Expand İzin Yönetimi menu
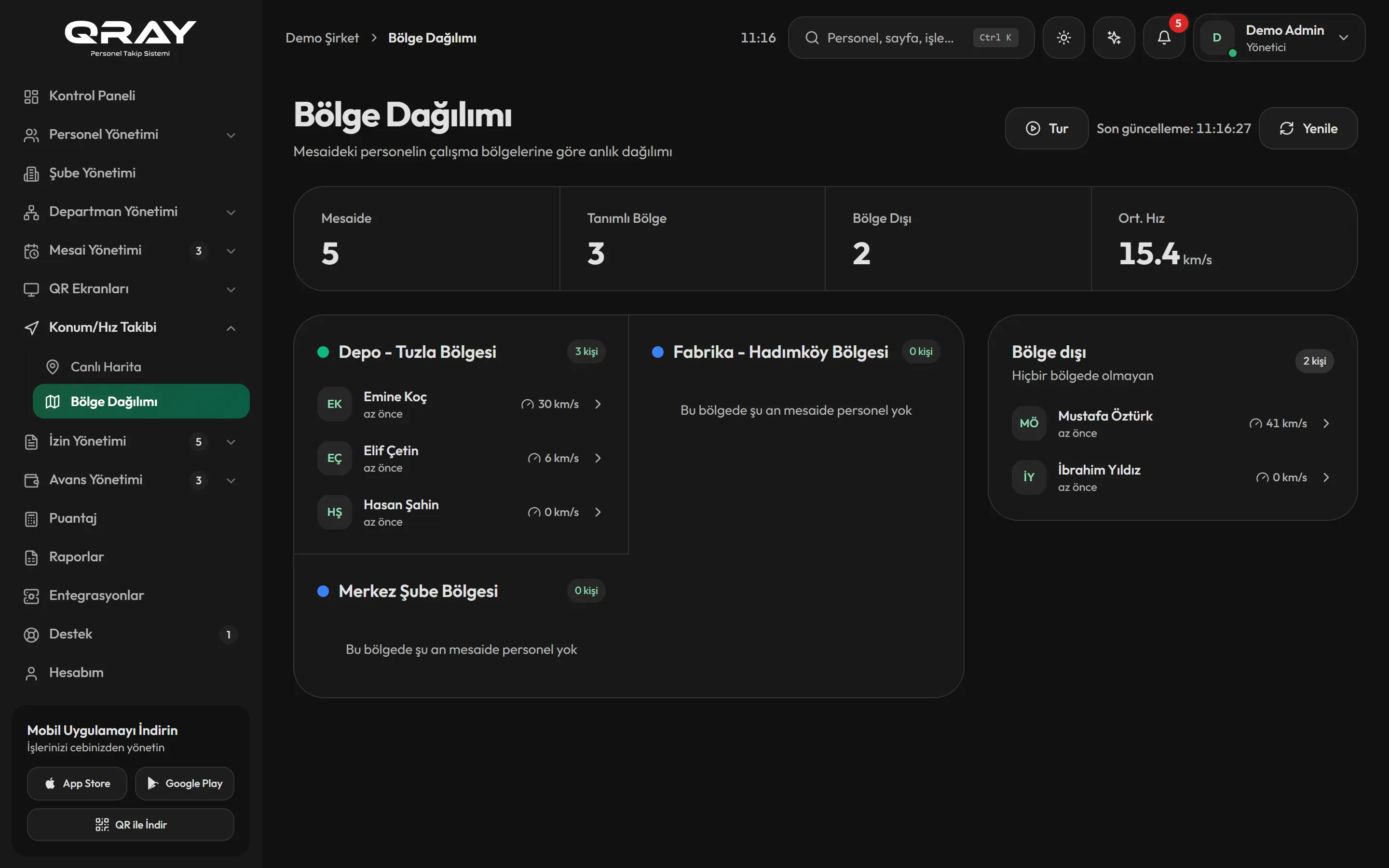 [x=131, y=441]
